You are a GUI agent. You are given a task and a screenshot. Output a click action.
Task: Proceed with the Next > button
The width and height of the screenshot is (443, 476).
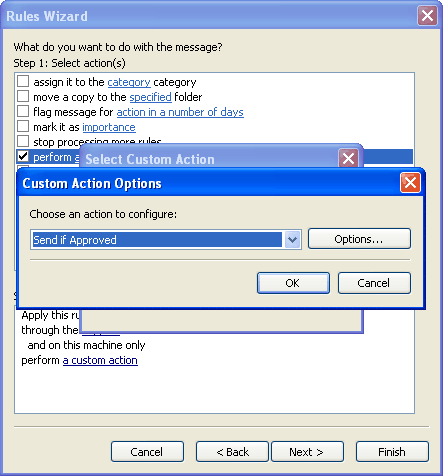coord(307,452)
